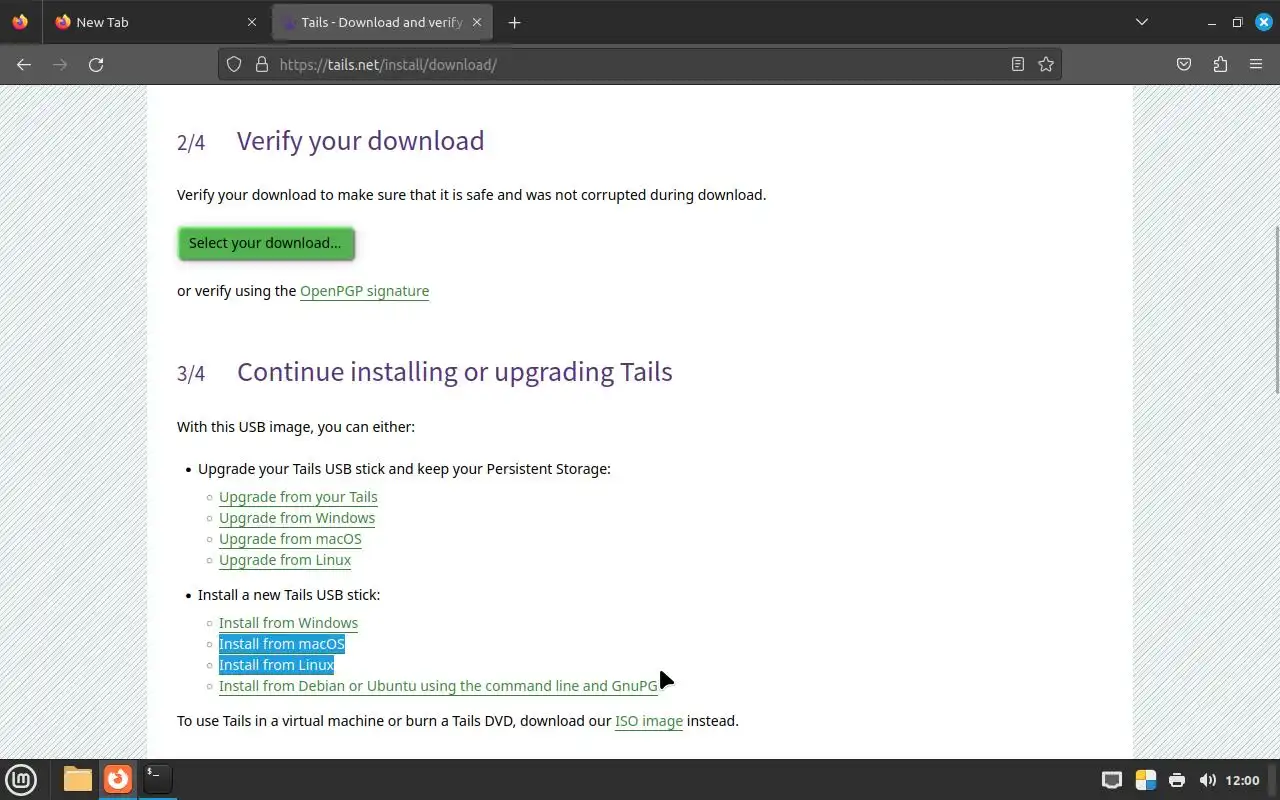The height and width of the screenshot is (800, 1280).
Task: Focus the tails.net address bar
Action: tap(640, 64)
